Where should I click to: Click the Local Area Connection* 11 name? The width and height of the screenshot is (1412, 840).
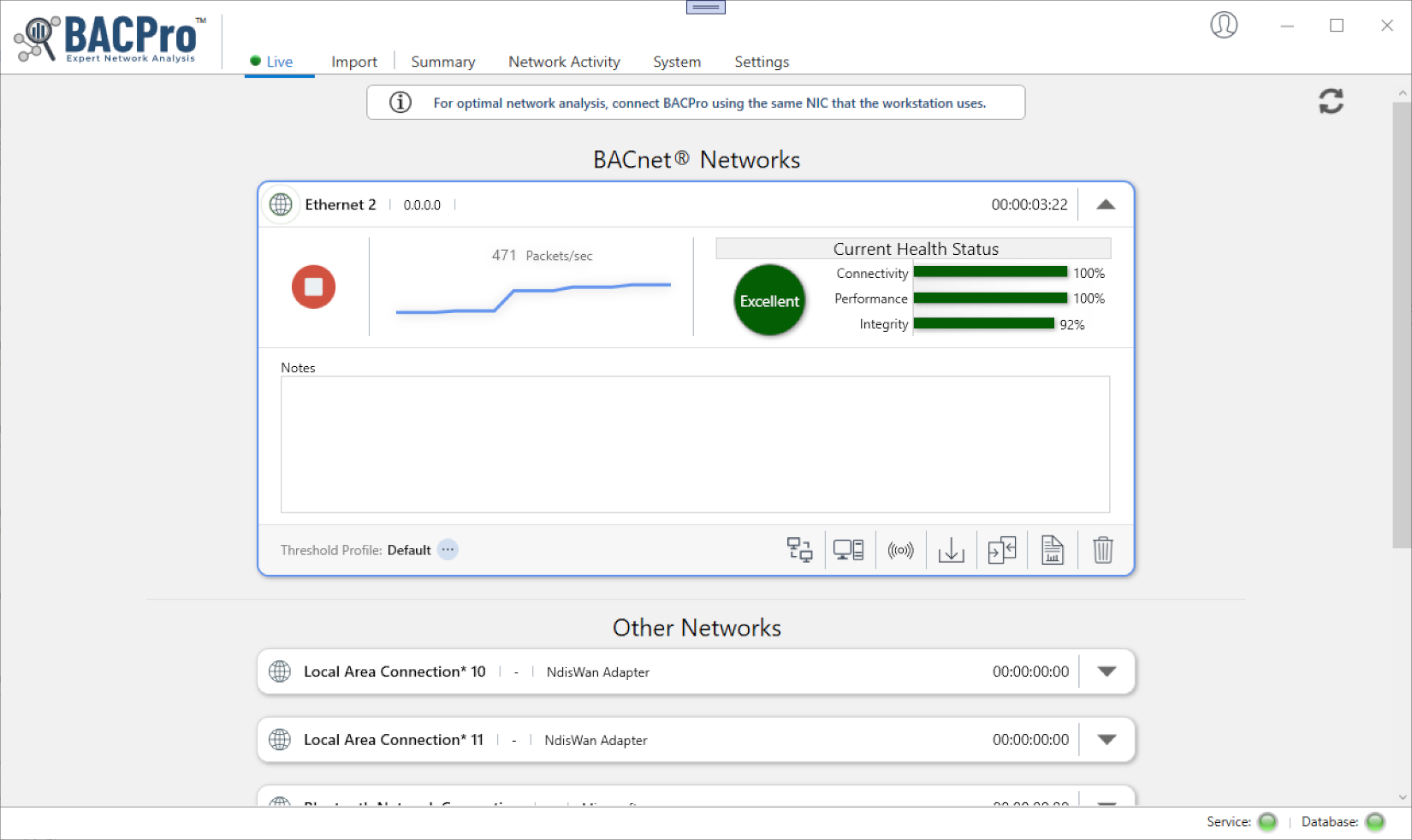tap(394, 740)
